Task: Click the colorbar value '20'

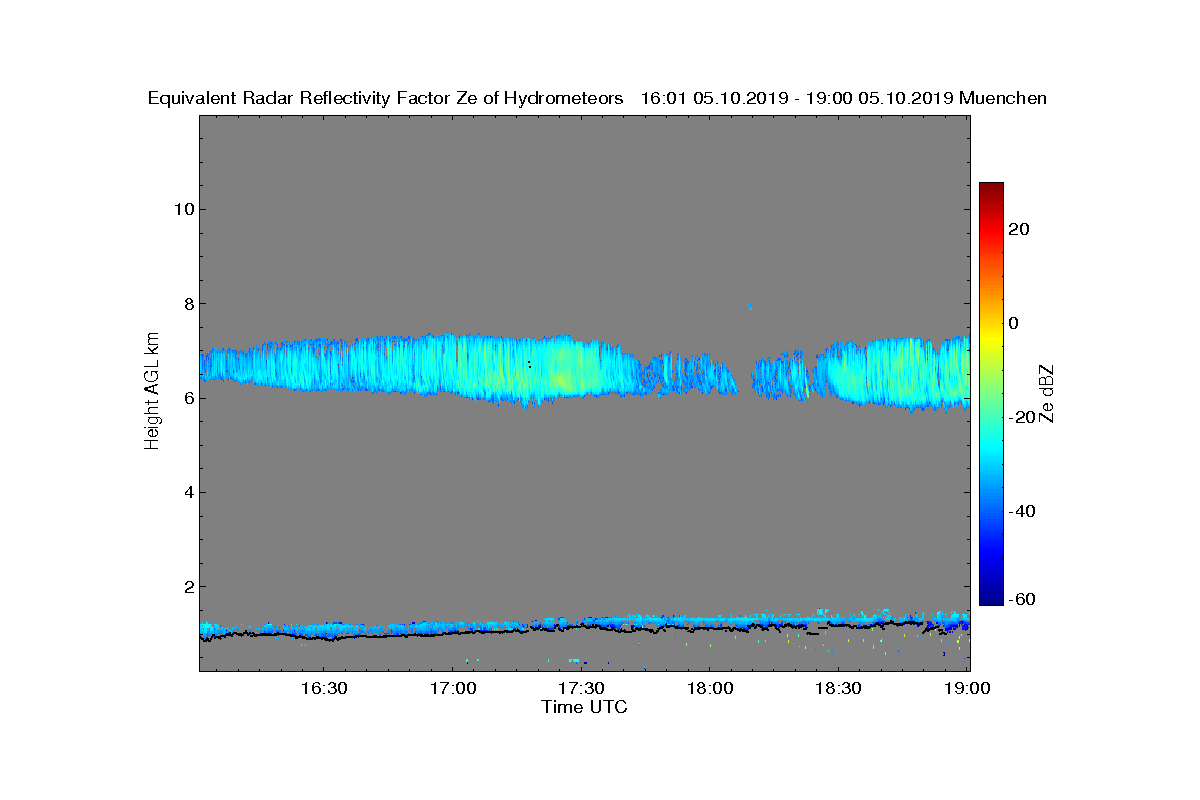Action: point(1020,229)
